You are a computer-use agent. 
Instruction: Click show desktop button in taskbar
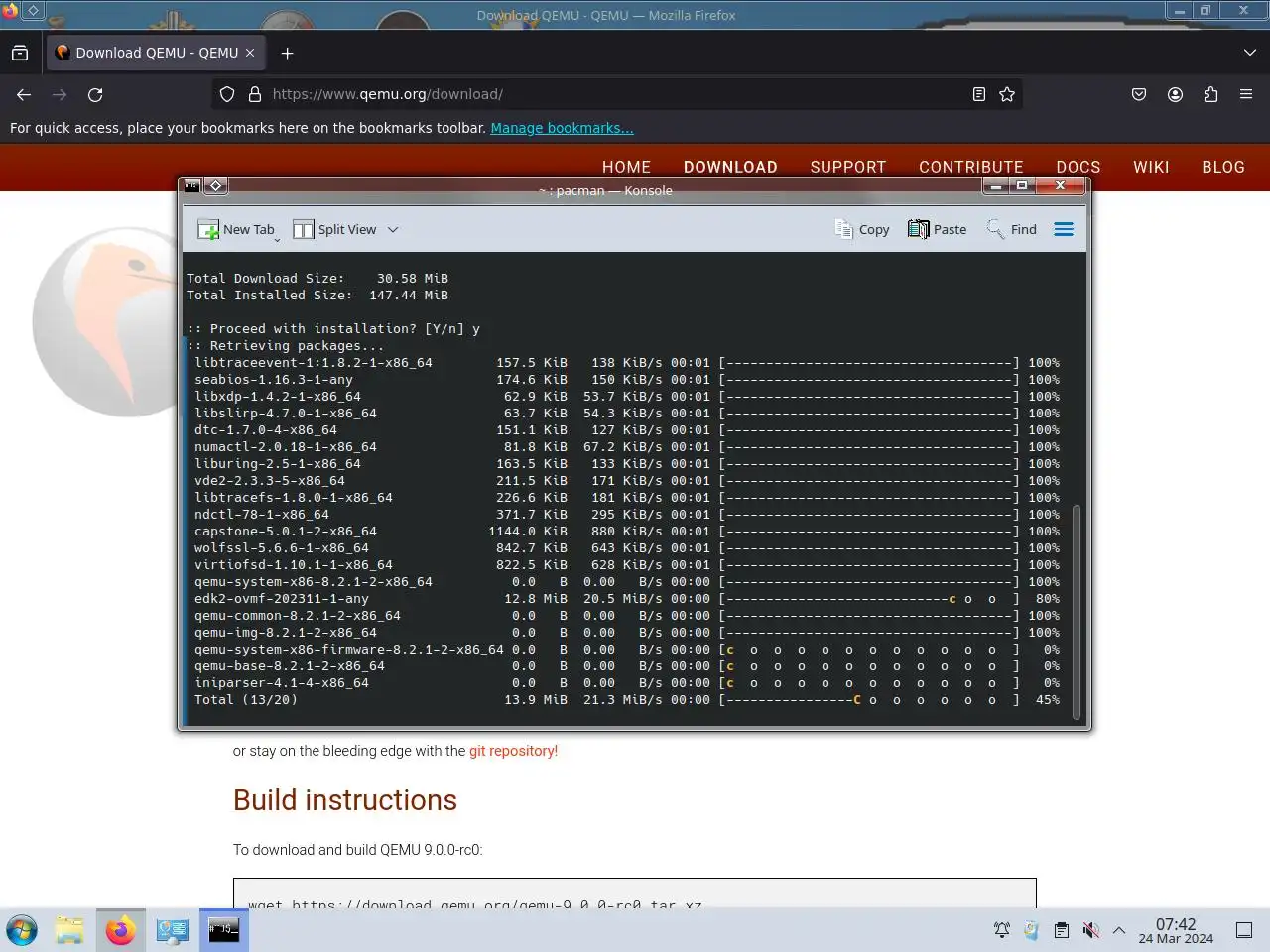1244,930
